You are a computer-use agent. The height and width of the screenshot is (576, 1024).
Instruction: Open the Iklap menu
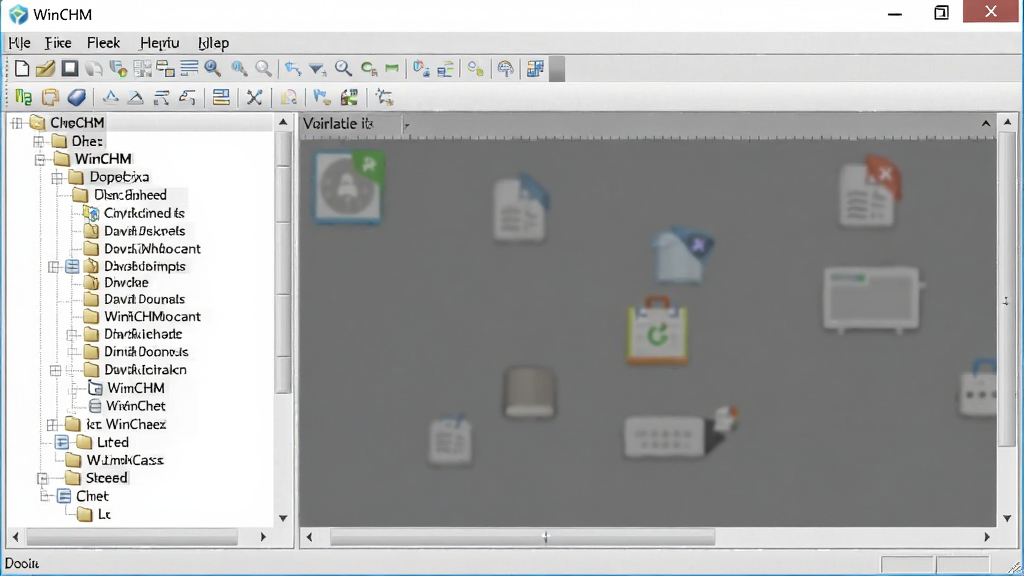[x=214, y=43]
